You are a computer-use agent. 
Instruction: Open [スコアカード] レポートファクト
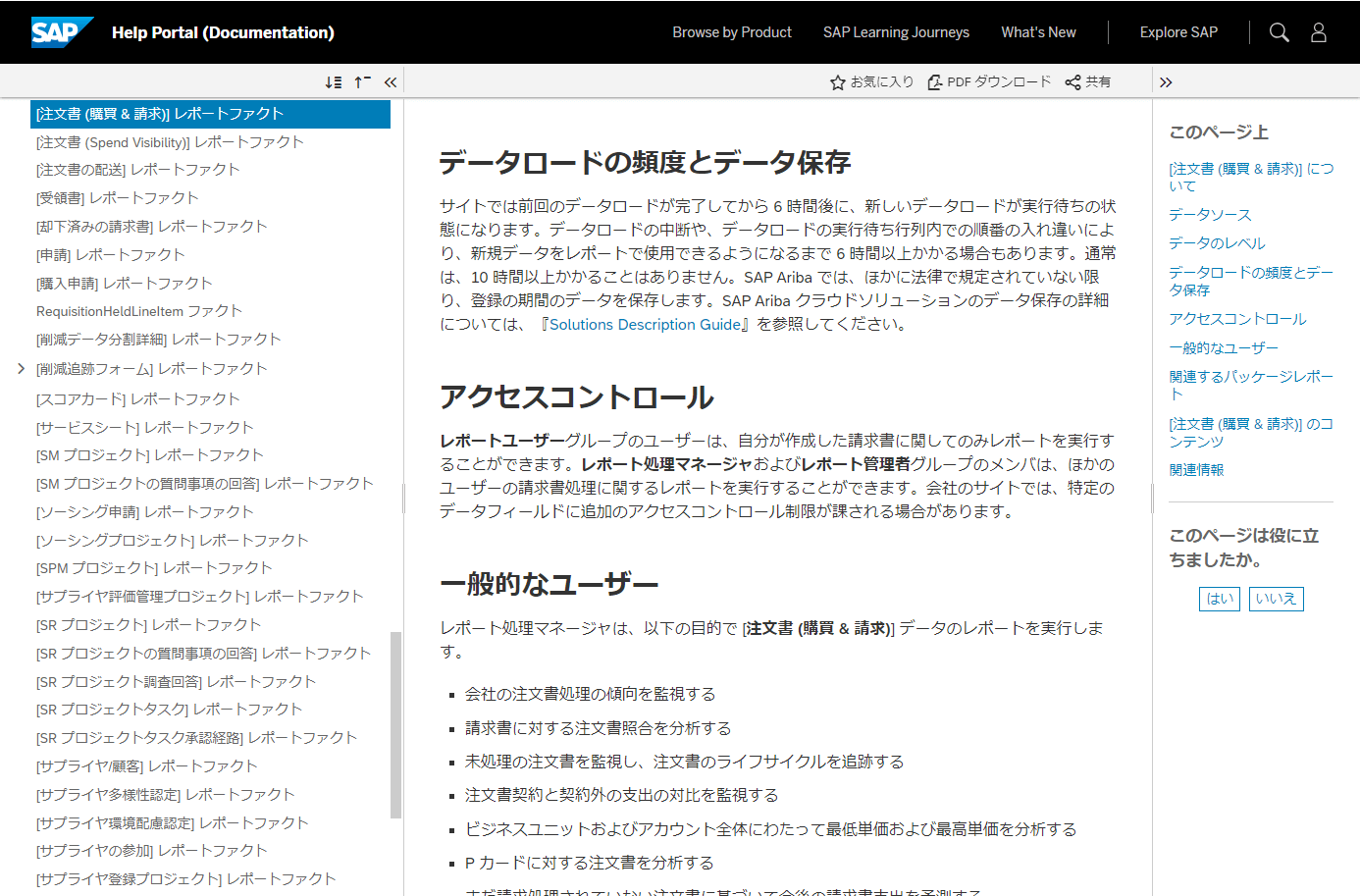pyautogui.click(x=137, y=399)
